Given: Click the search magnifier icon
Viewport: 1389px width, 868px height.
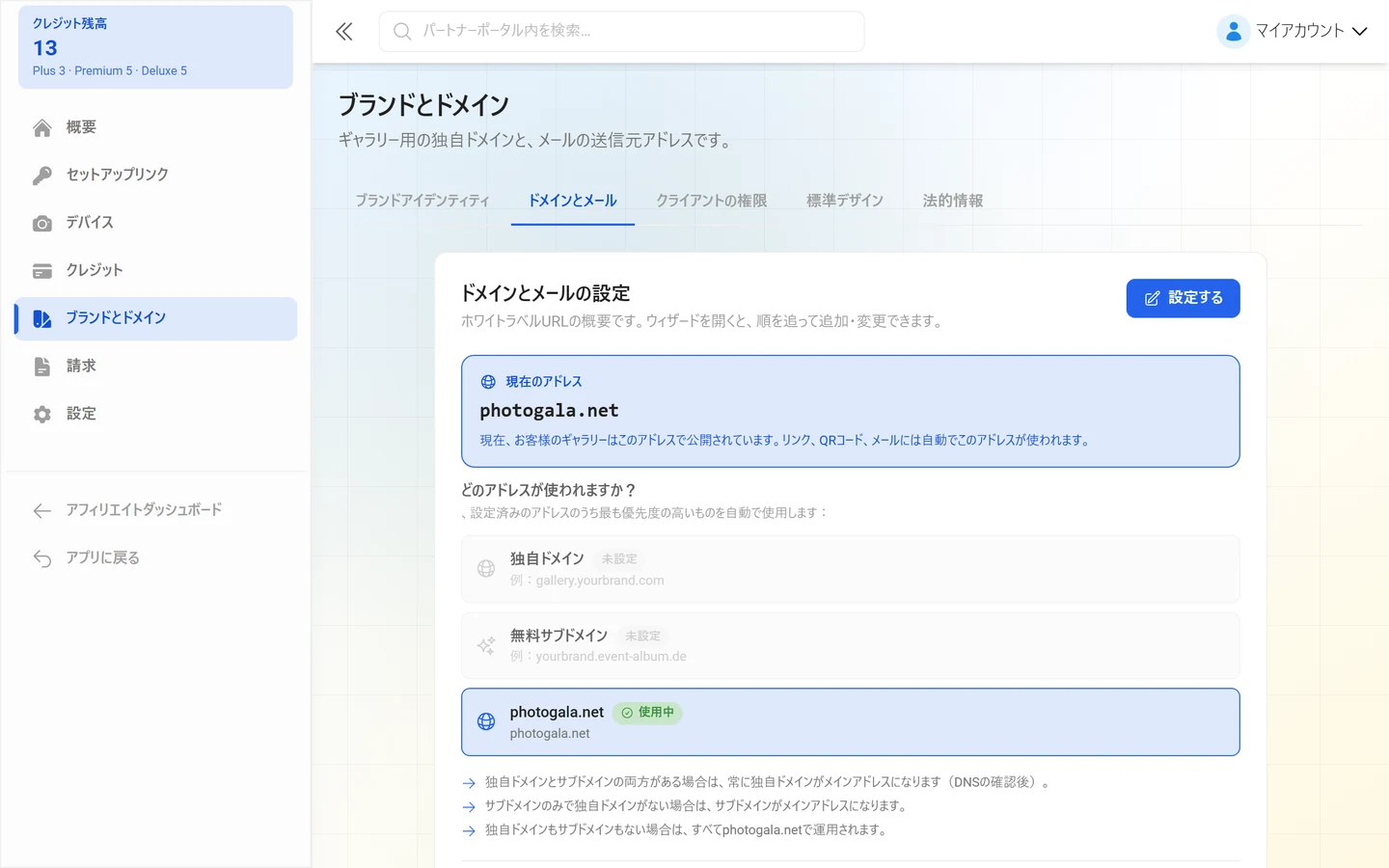Looking at the screenshot, I should (402, 32).
